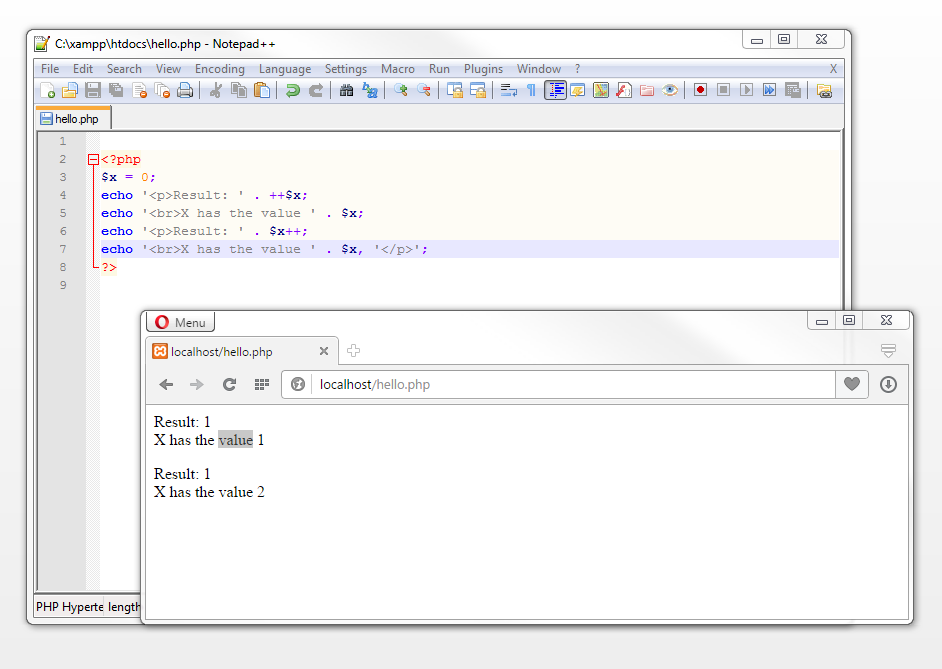The height and width of the screenshot is (669, 942).
Task: Expand Opera's tab menu at the right of the tab bar
Action: pos(887,351)
